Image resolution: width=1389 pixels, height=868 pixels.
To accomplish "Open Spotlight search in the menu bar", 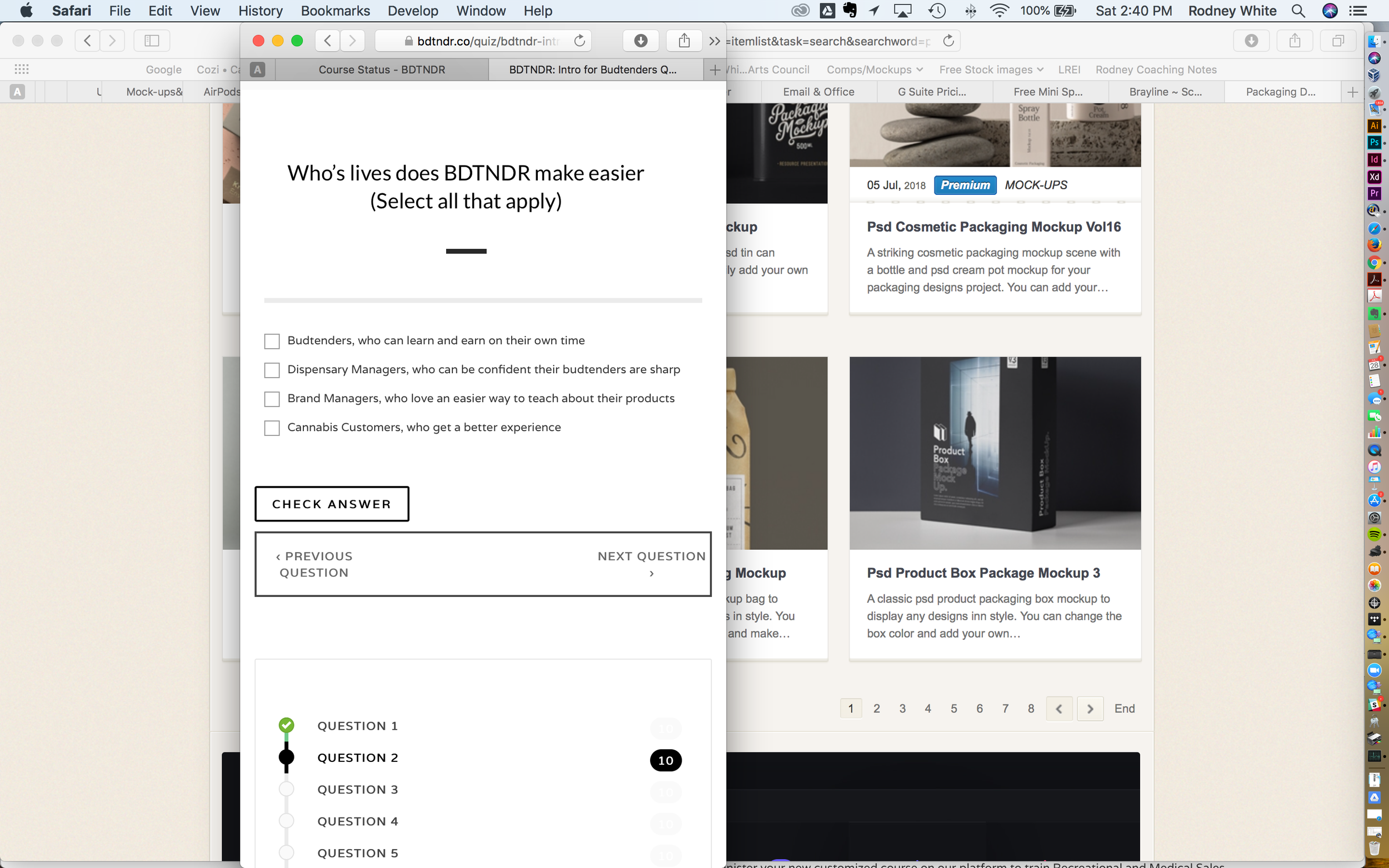I will click(x=1298, y=11).
